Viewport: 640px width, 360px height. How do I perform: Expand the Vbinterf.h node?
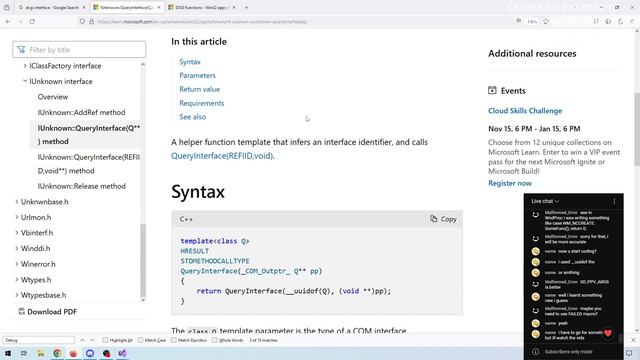point(17,233)
